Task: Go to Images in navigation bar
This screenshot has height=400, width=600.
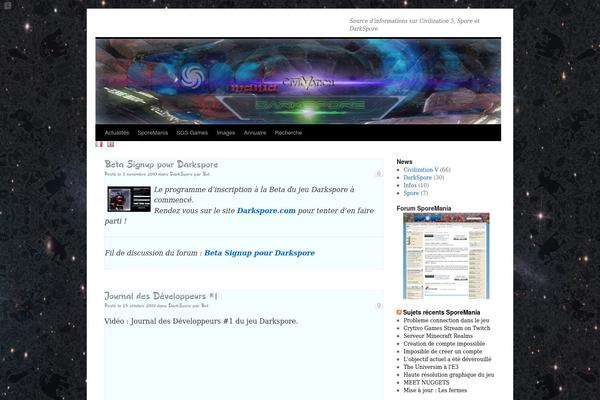Action: pyautogui.click(x=226, y=133)
